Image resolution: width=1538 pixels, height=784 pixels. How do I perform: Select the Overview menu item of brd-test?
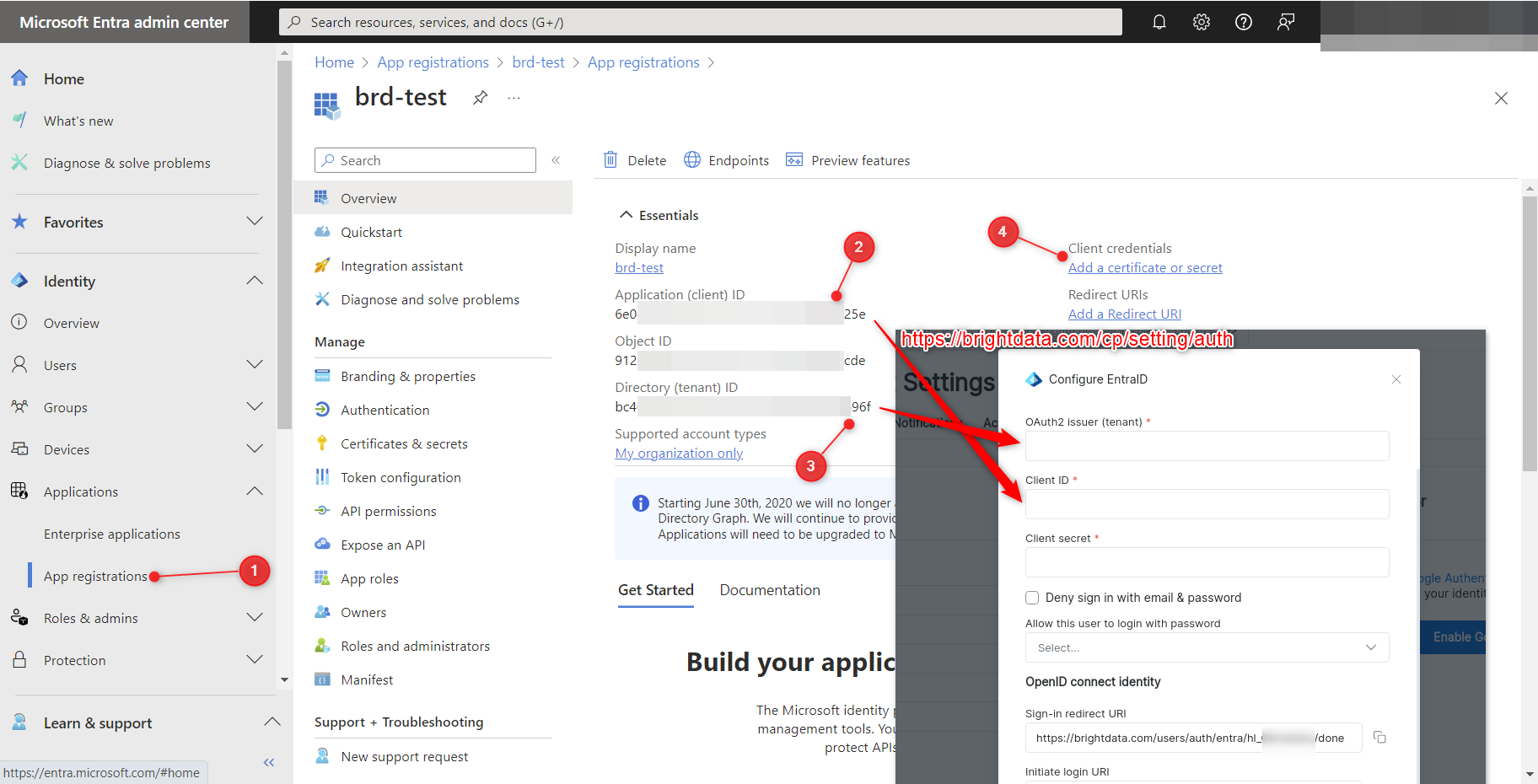[433, 198]
